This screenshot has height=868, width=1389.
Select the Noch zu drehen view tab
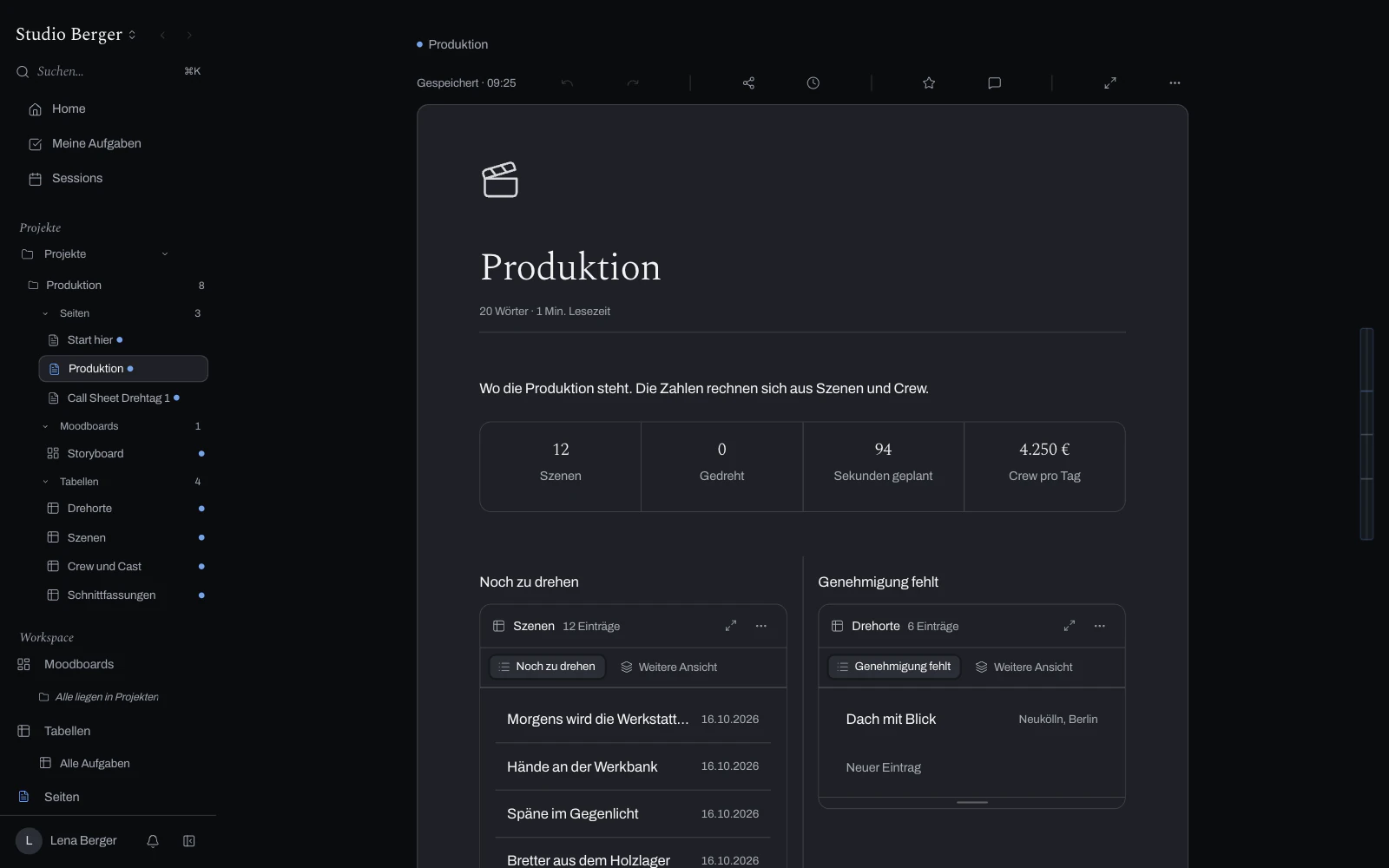547,667
